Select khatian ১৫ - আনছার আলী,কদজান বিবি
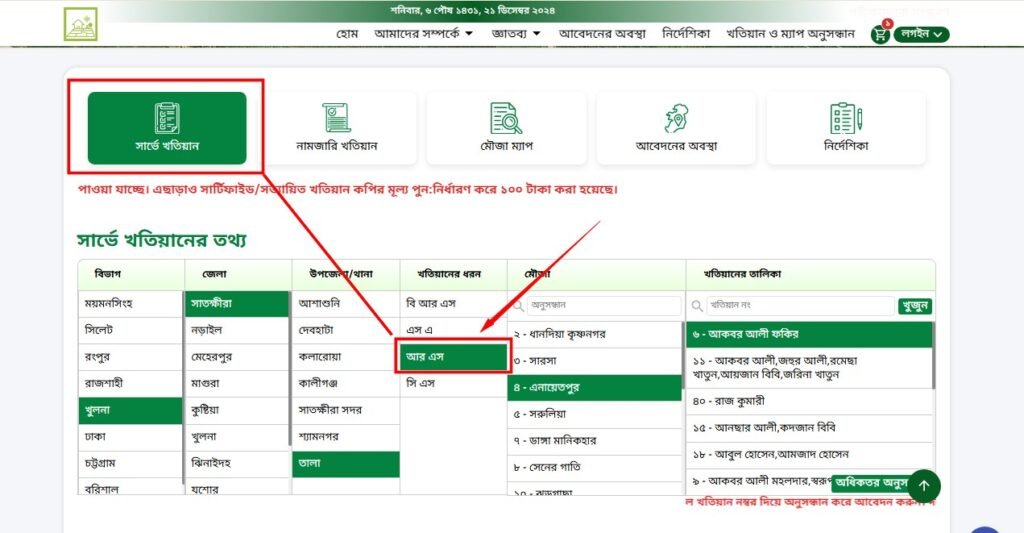1024x533 pixels. 808,428
